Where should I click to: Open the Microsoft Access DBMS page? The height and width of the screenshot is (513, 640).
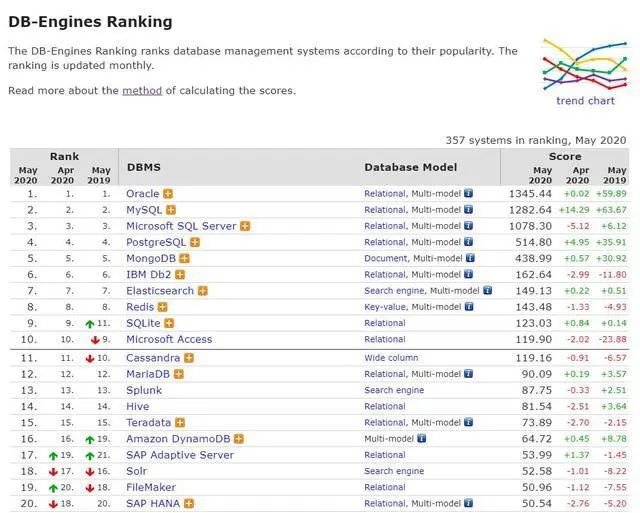click(169, 339)
